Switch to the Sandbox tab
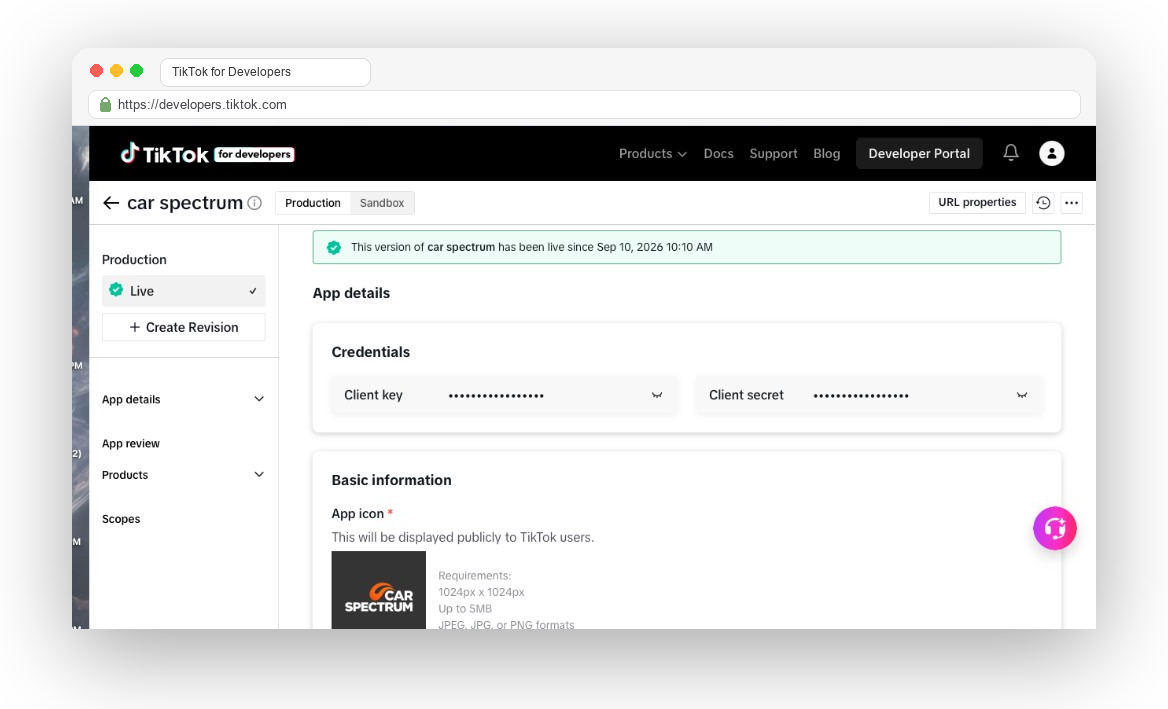Viewport: 1168px width, 709px height. coord(381,203)
